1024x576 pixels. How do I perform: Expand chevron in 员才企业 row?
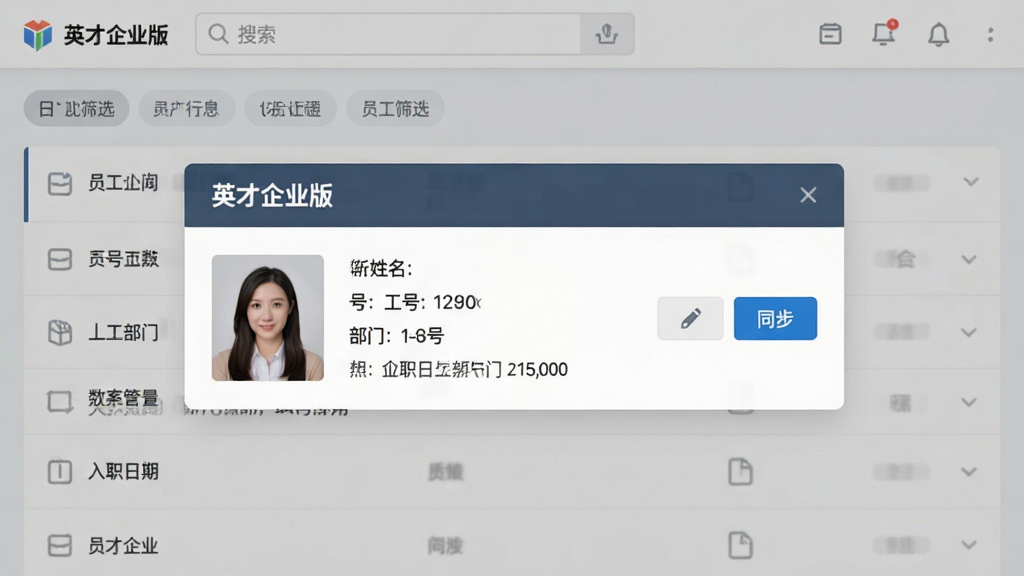(969, 545)
